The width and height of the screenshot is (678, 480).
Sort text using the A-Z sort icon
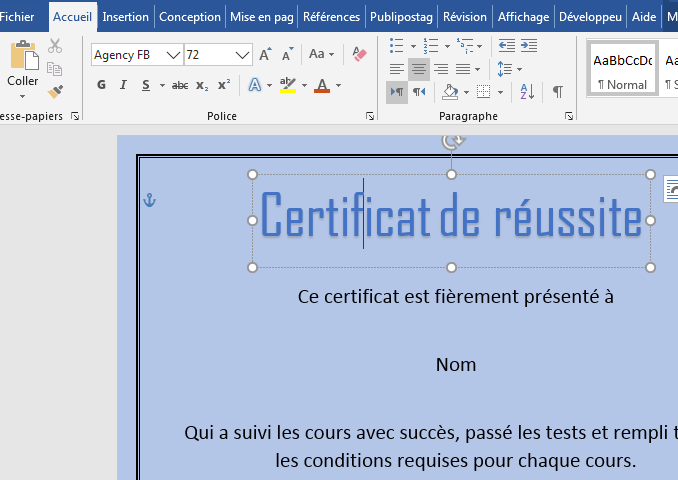tap(527, 92)
